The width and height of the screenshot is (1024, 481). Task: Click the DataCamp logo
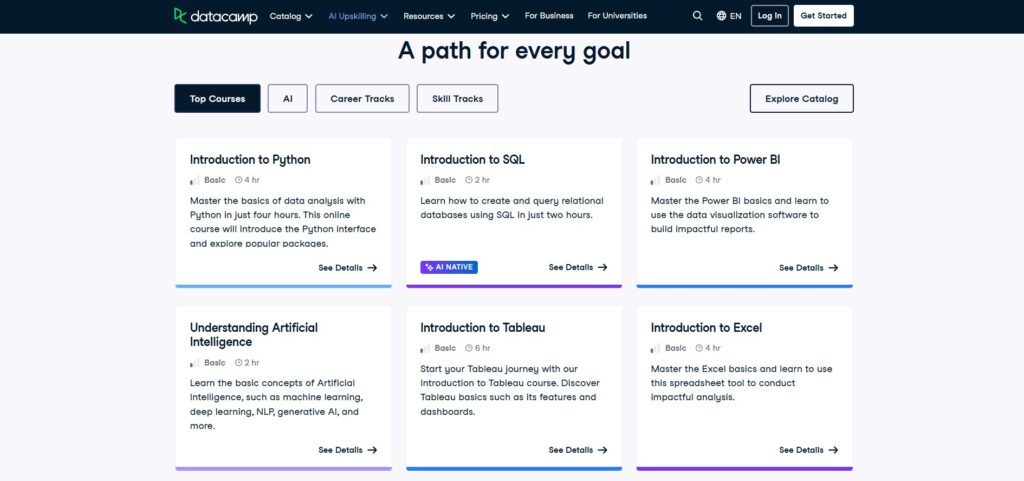tap(216, 16)
